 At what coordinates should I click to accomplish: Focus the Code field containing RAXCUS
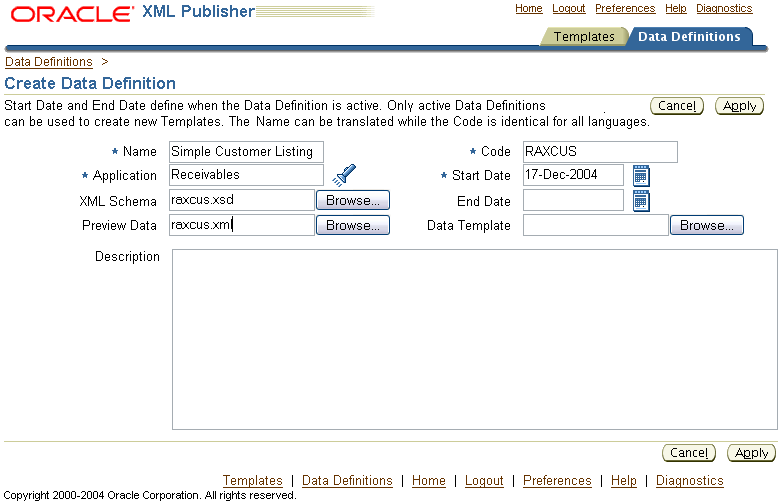600,152
